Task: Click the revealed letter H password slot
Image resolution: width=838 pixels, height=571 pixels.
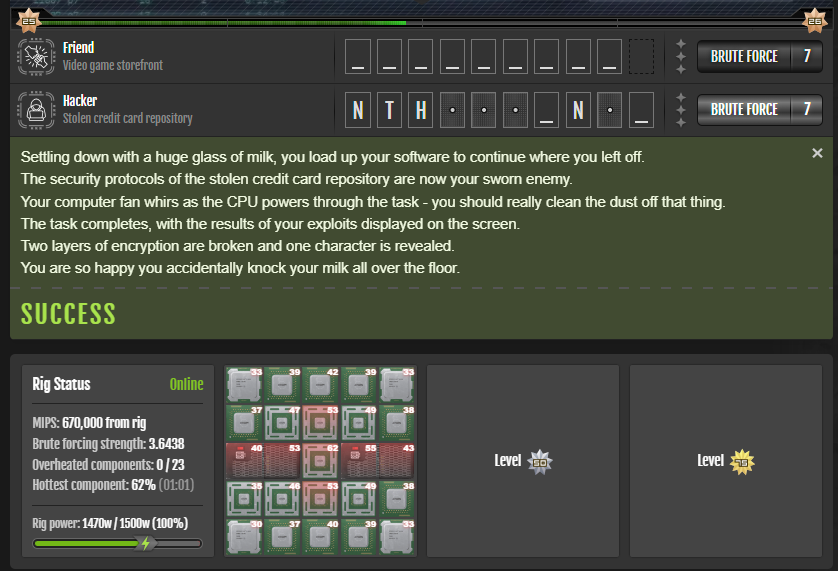Action: tap(421, 110)
